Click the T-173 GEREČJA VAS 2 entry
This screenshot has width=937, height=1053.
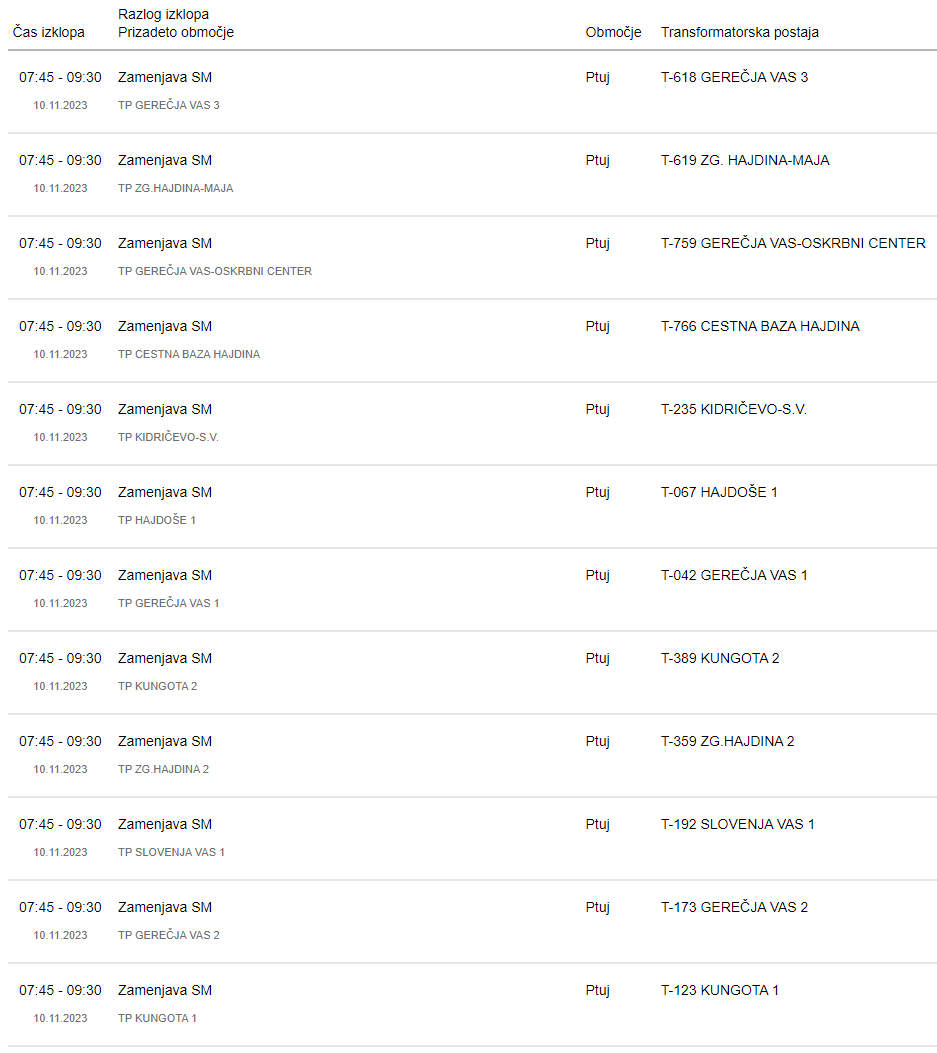pyautogui.click(x=734, y=907)
